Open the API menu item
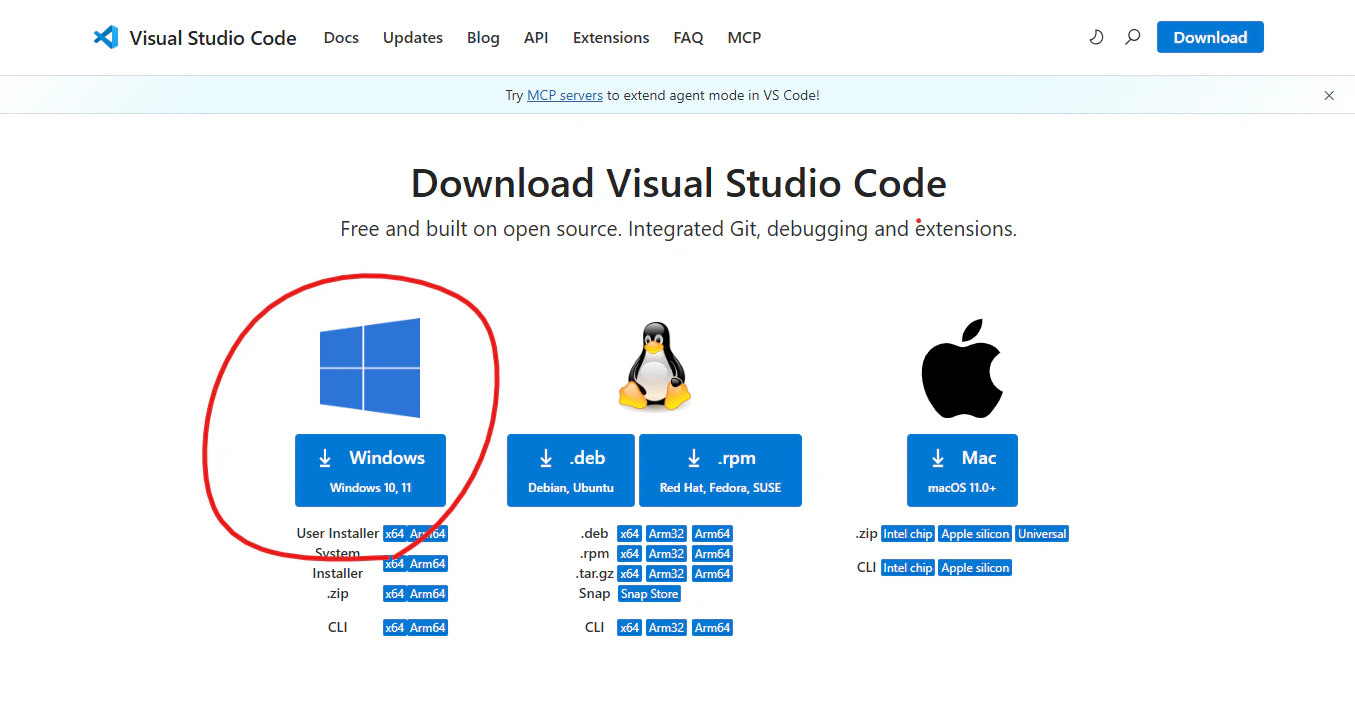This screenshot has width=1355, height=703. [536, 37]
